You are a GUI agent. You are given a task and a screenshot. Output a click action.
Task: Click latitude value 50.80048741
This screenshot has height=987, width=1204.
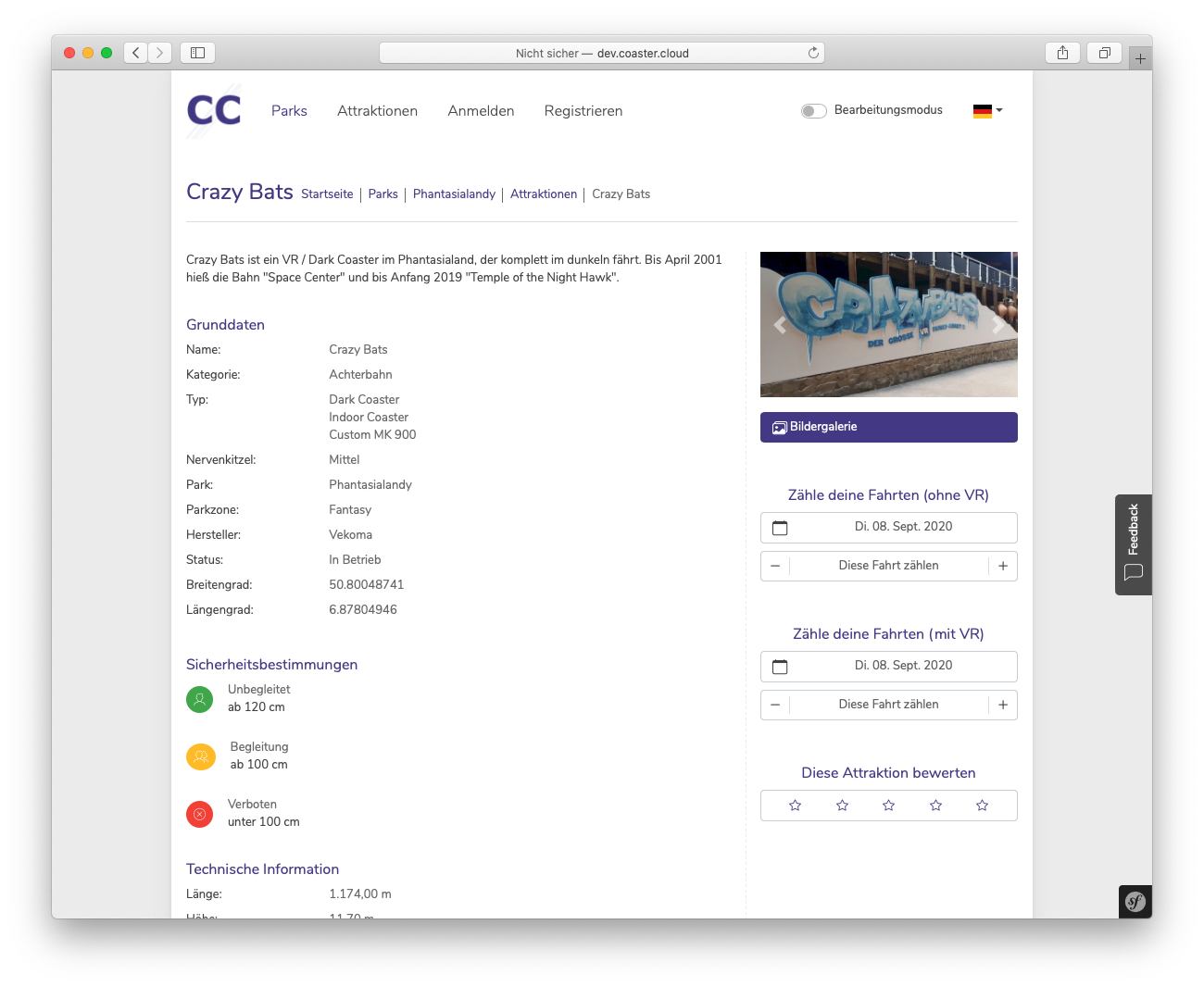(x=366, y=585)
